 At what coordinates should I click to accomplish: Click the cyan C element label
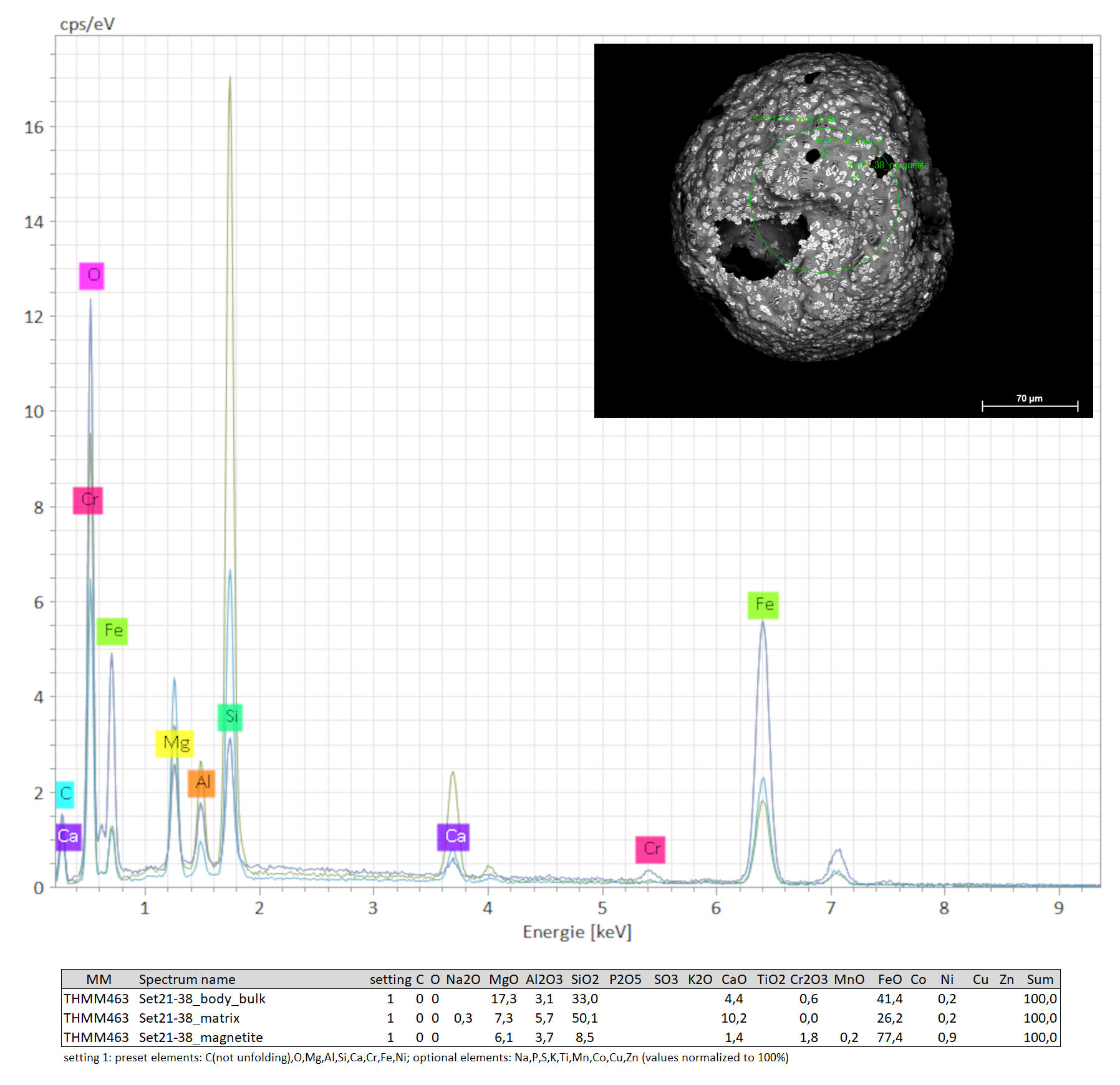click(x=65, y=794)
